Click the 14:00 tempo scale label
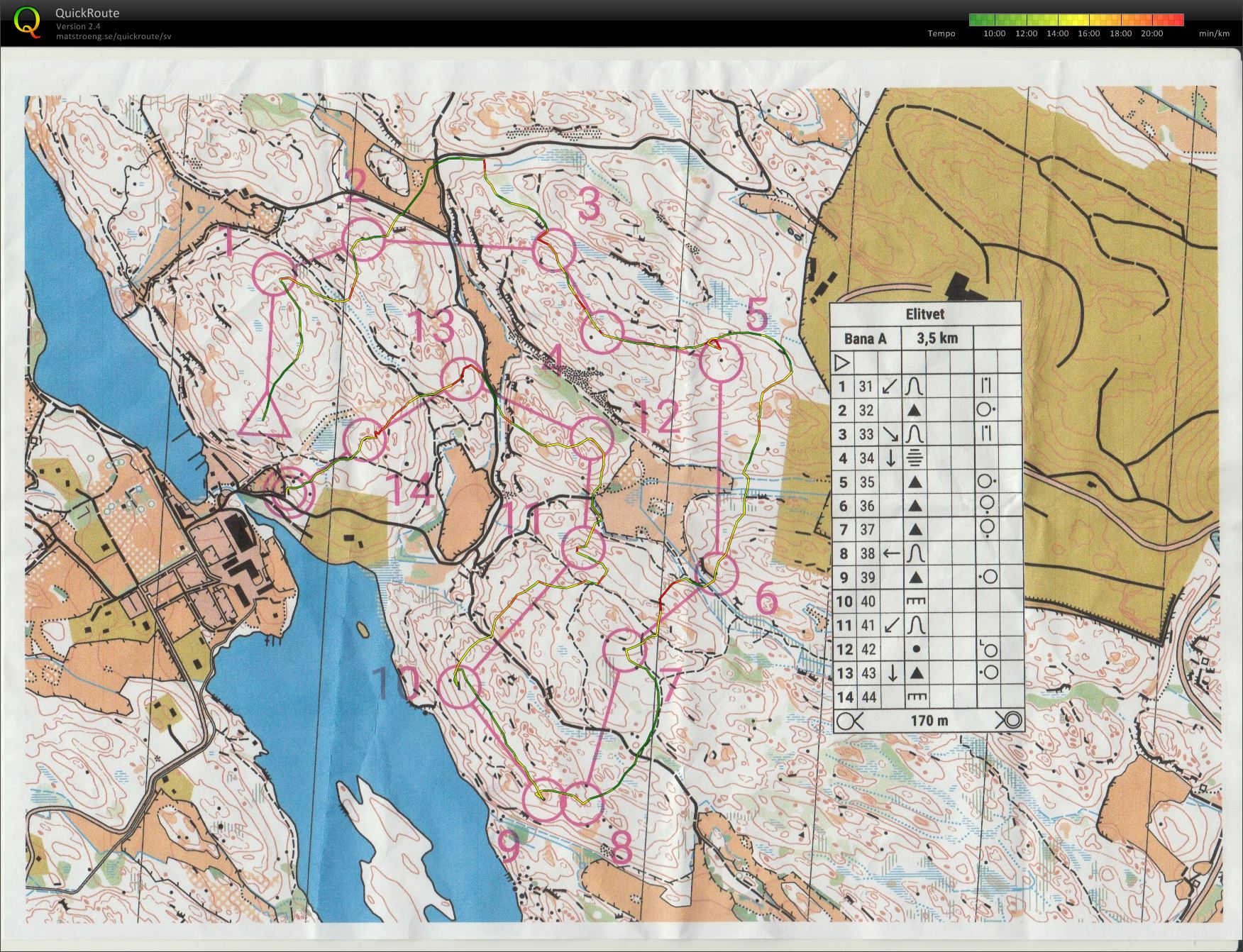The image size is (1243, 952). point(1057,33)
